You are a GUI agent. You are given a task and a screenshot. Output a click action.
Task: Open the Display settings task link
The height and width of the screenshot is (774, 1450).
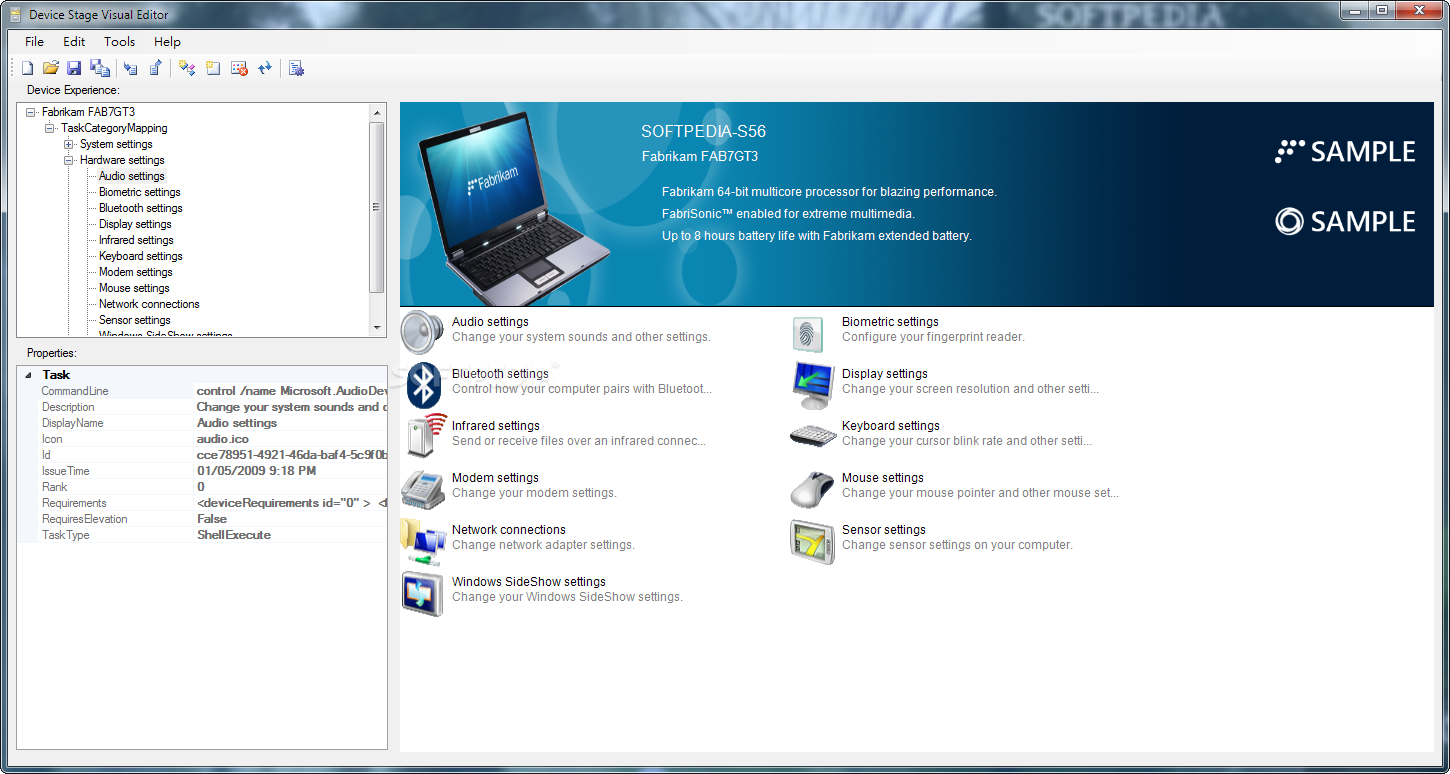pyautogui.click(x=885, y=374)
